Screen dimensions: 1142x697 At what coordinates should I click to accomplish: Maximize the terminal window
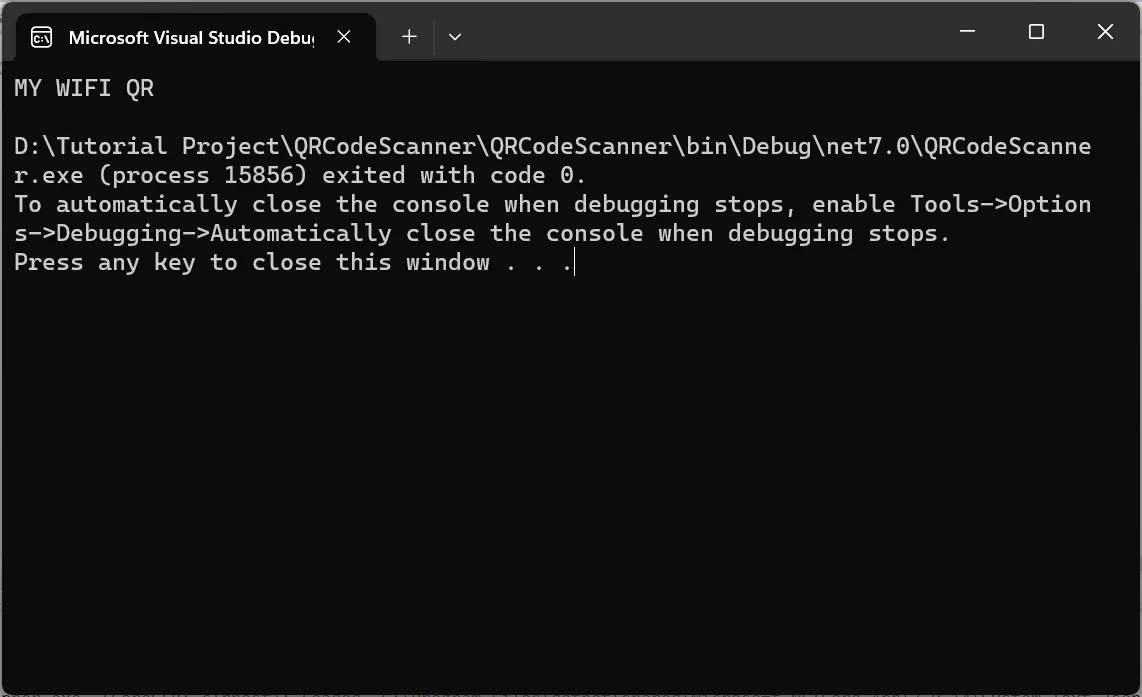click(x=1036, y=32)
